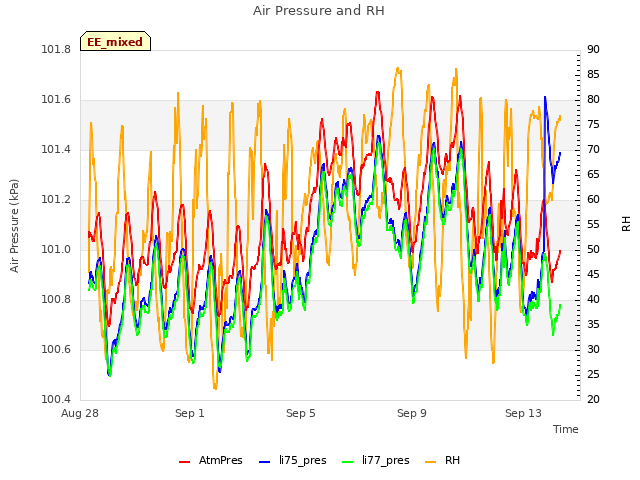Click the Air Pressure (kPa) axis label
Viewport: 640px width, 480px height.
tap(14, 226)
